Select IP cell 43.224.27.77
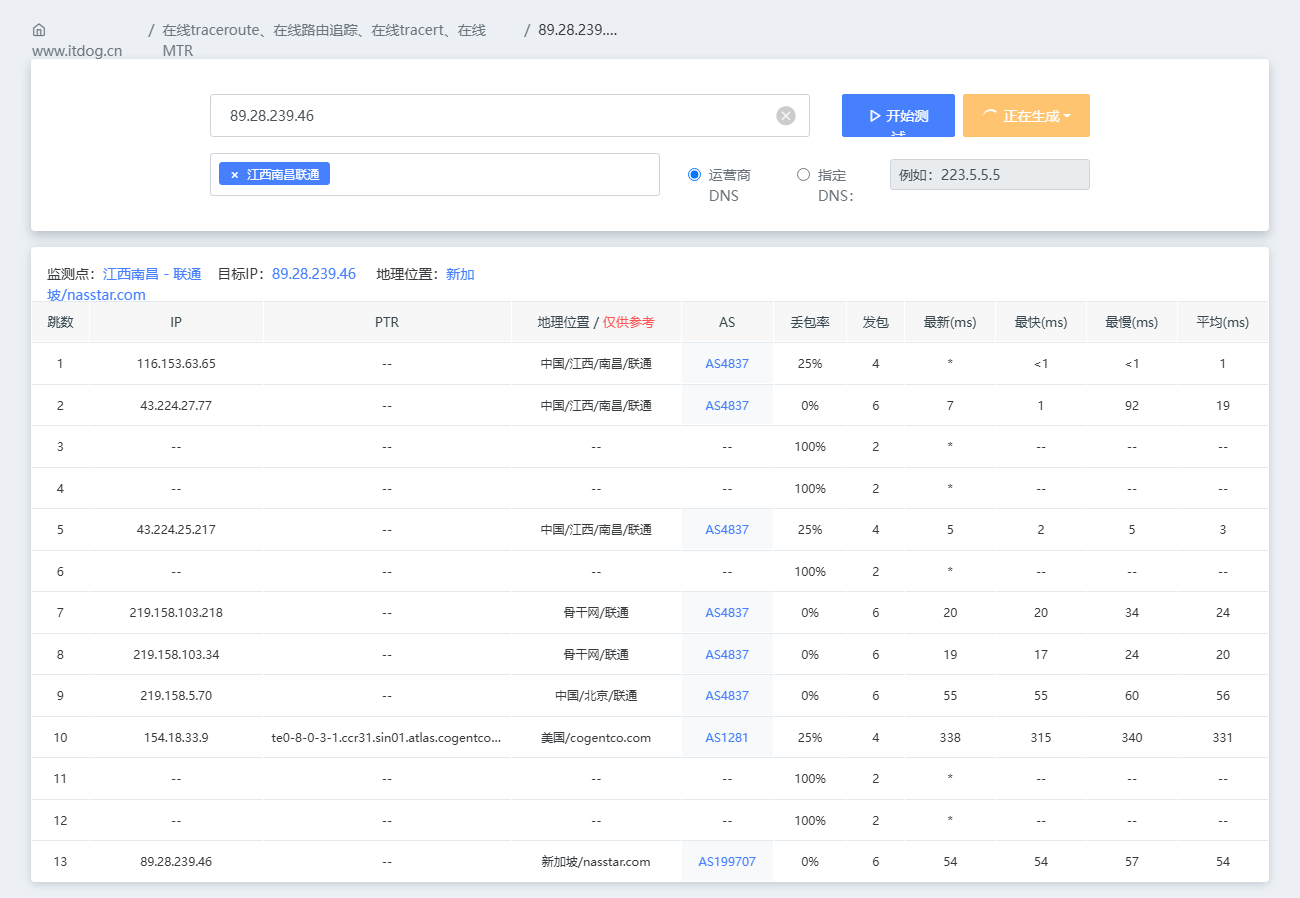This screenshot has height=898, width=1300. pyautogui.click(x=176, y=406)
